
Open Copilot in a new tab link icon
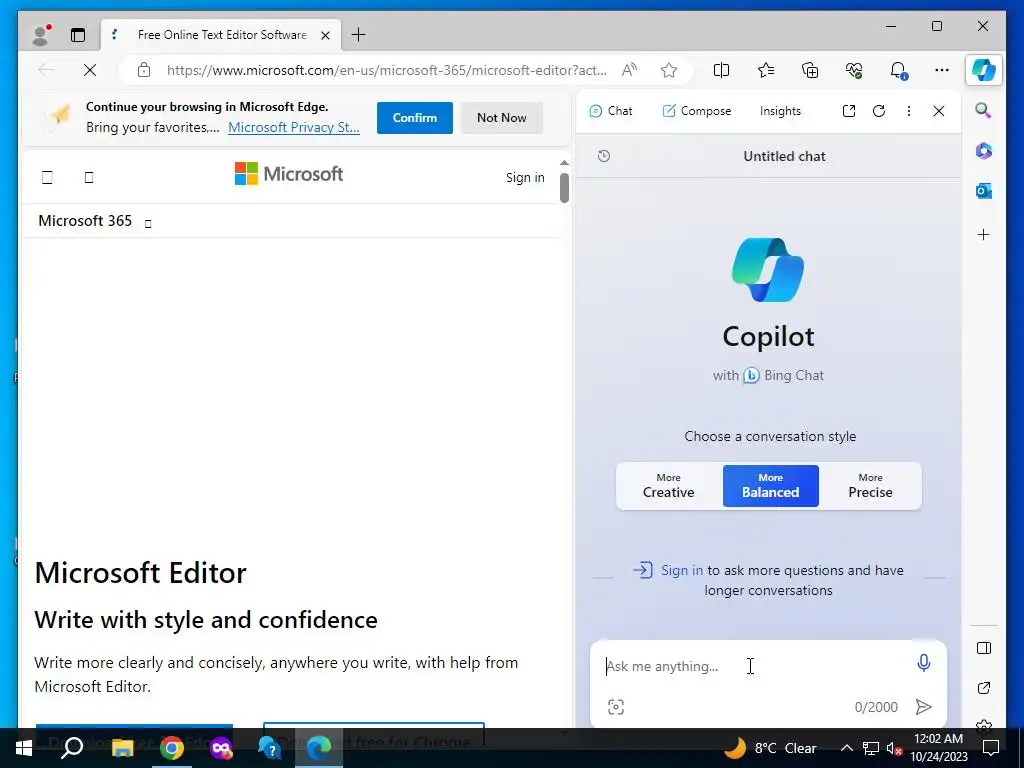849,111
